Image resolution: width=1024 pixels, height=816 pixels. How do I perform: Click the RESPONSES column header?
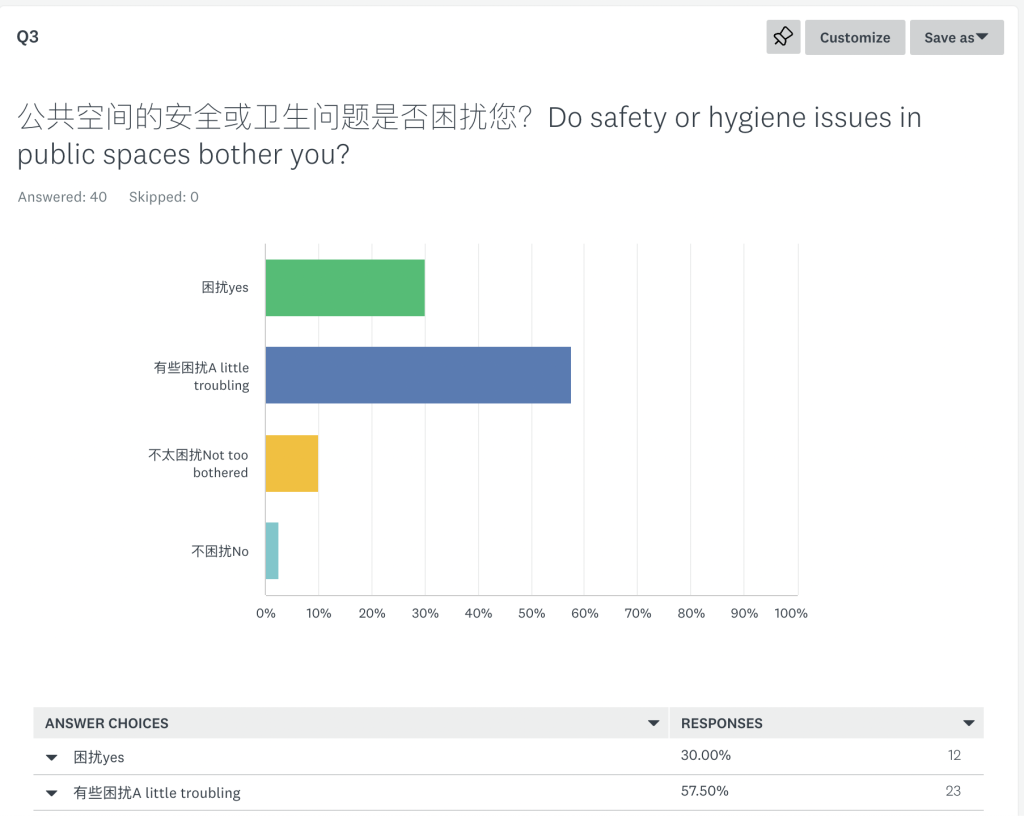point(722,723)
